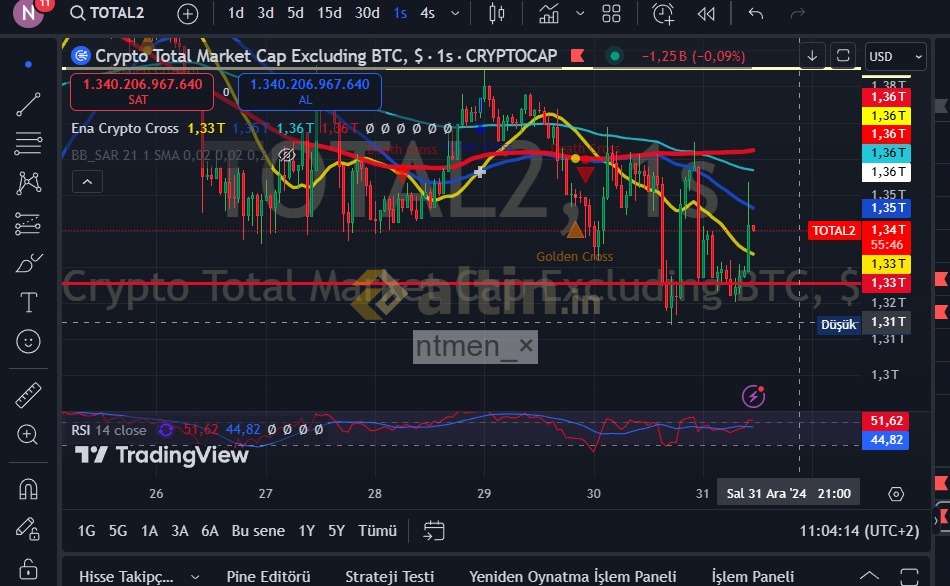Viewport: 950px width, 586px height.
Task: Click the red flag next to CRYPTOCAP
Action: click(x=577, y=56)
